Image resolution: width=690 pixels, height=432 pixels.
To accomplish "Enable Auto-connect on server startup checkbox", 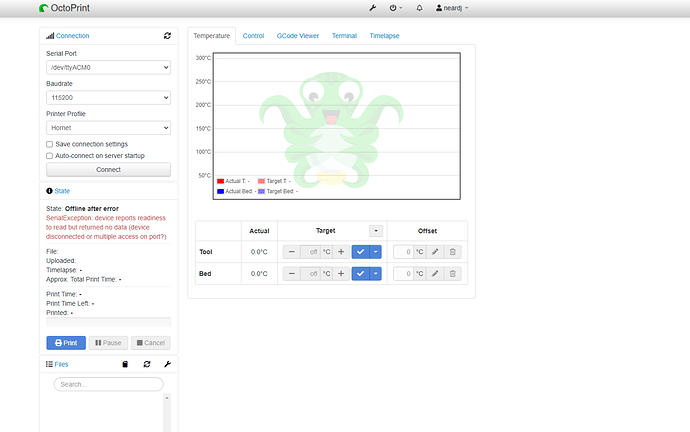I will point(49,156).
